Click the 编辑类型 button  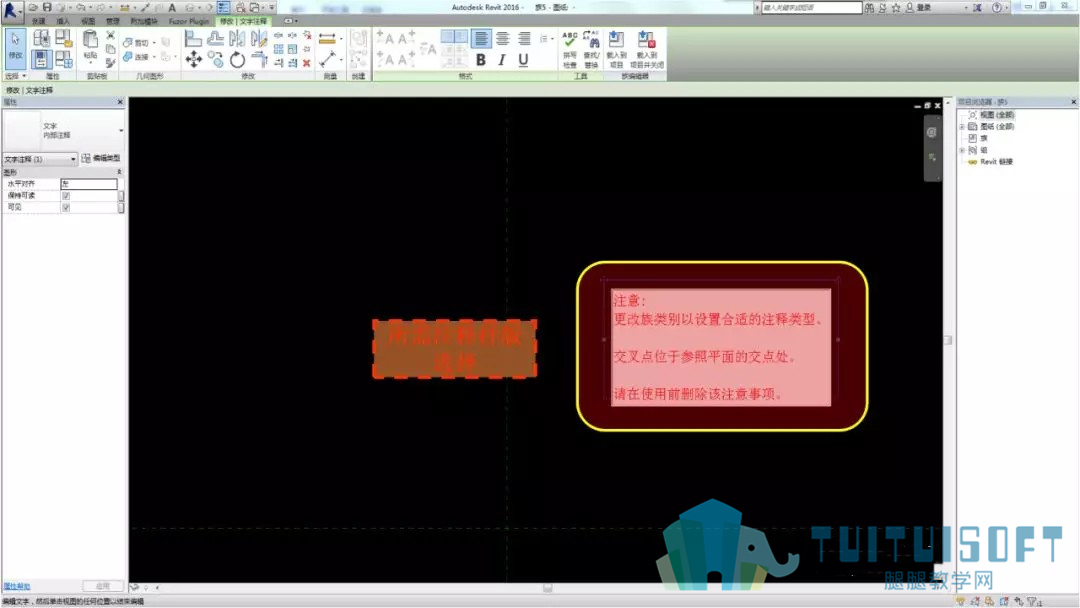click(x=101, y=158)
